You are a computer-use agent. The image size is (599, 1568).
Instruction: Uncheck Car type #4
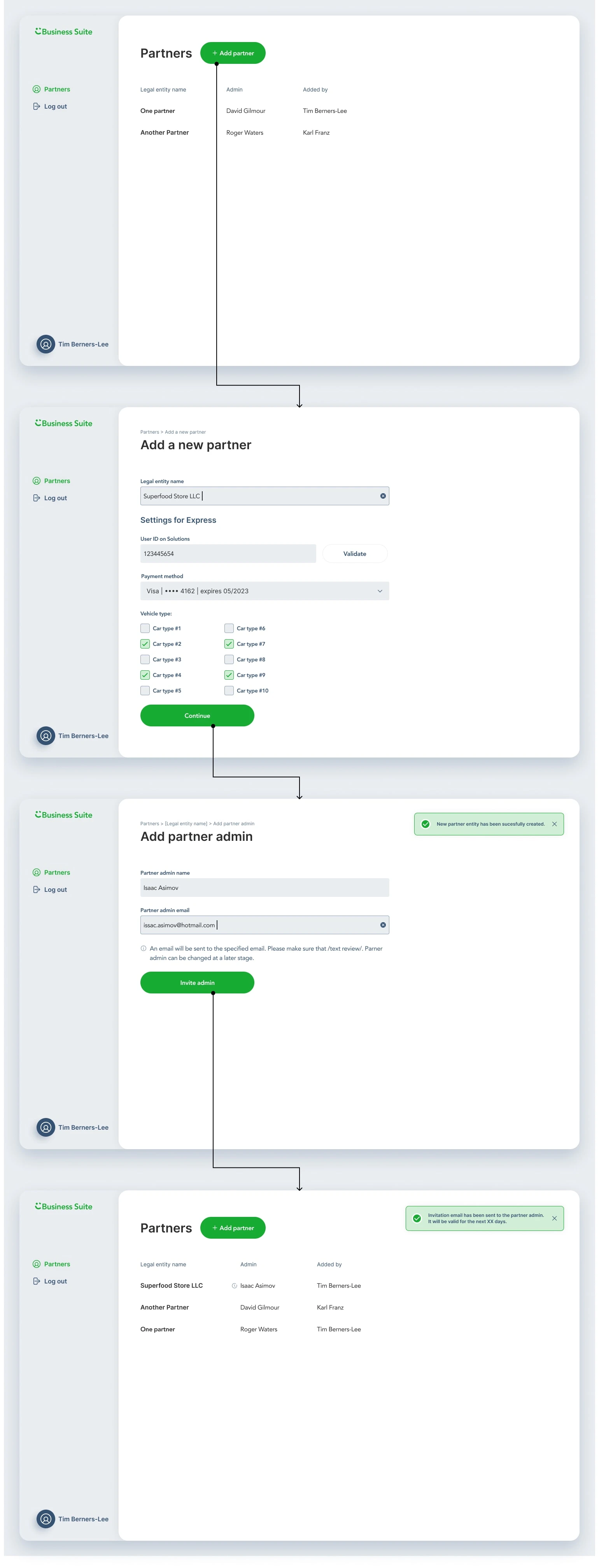[145, 675]
